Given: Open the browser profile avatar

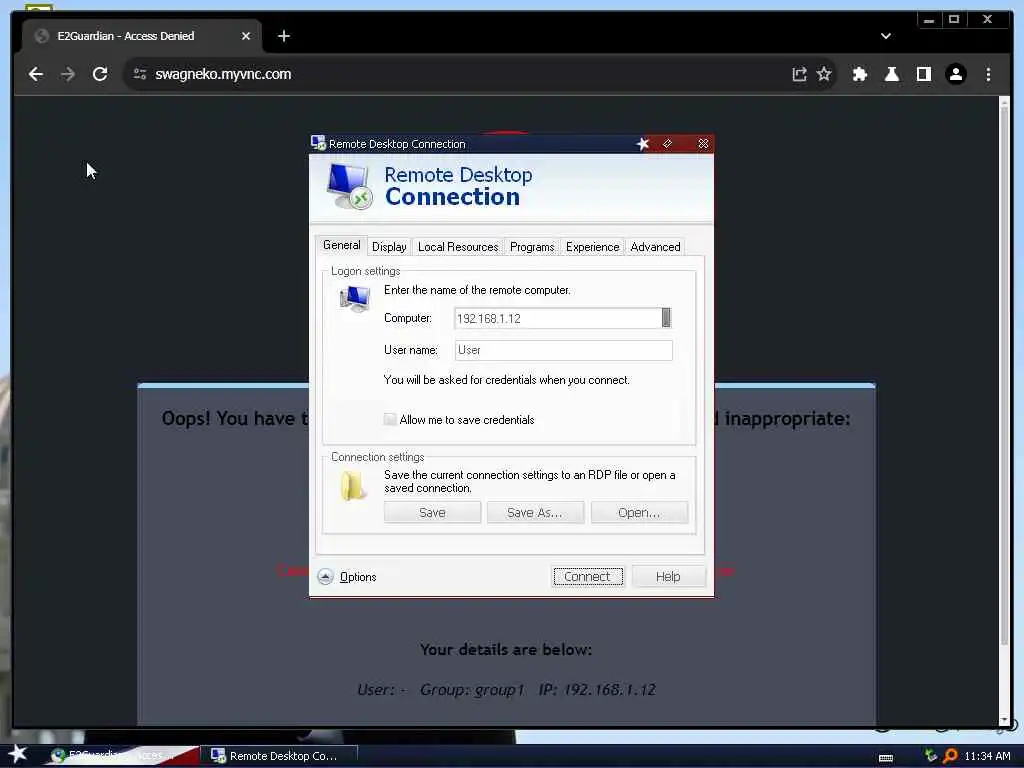Looking at the screenshot, I should click(956, 74).
